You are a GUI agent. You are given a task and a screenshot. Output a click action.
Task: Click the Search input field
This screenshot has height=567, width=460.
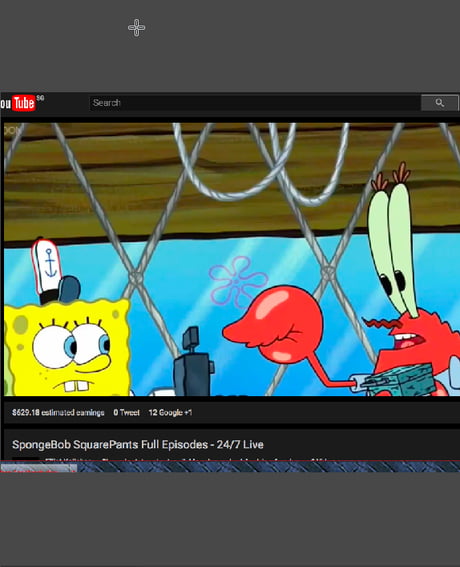(255, 103)
